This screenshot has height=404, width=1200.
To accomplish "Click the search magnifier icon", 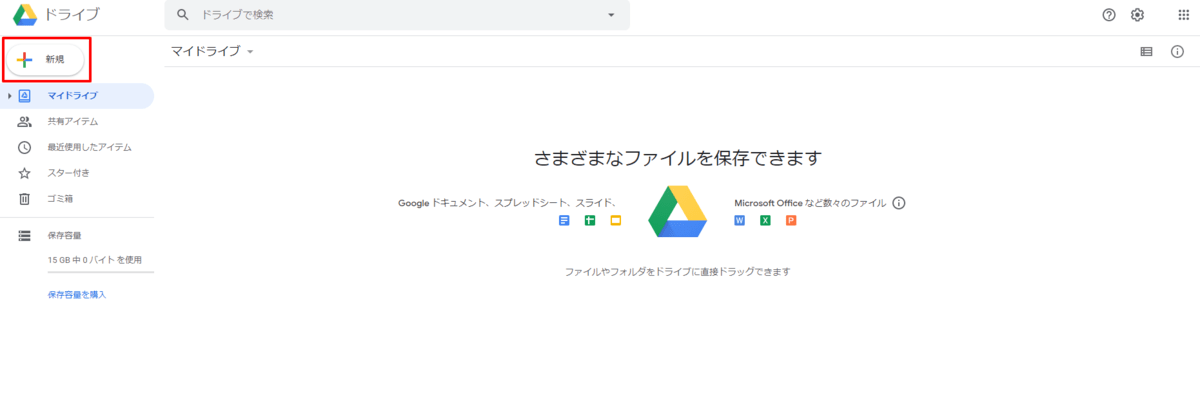I will click(182, 15).
